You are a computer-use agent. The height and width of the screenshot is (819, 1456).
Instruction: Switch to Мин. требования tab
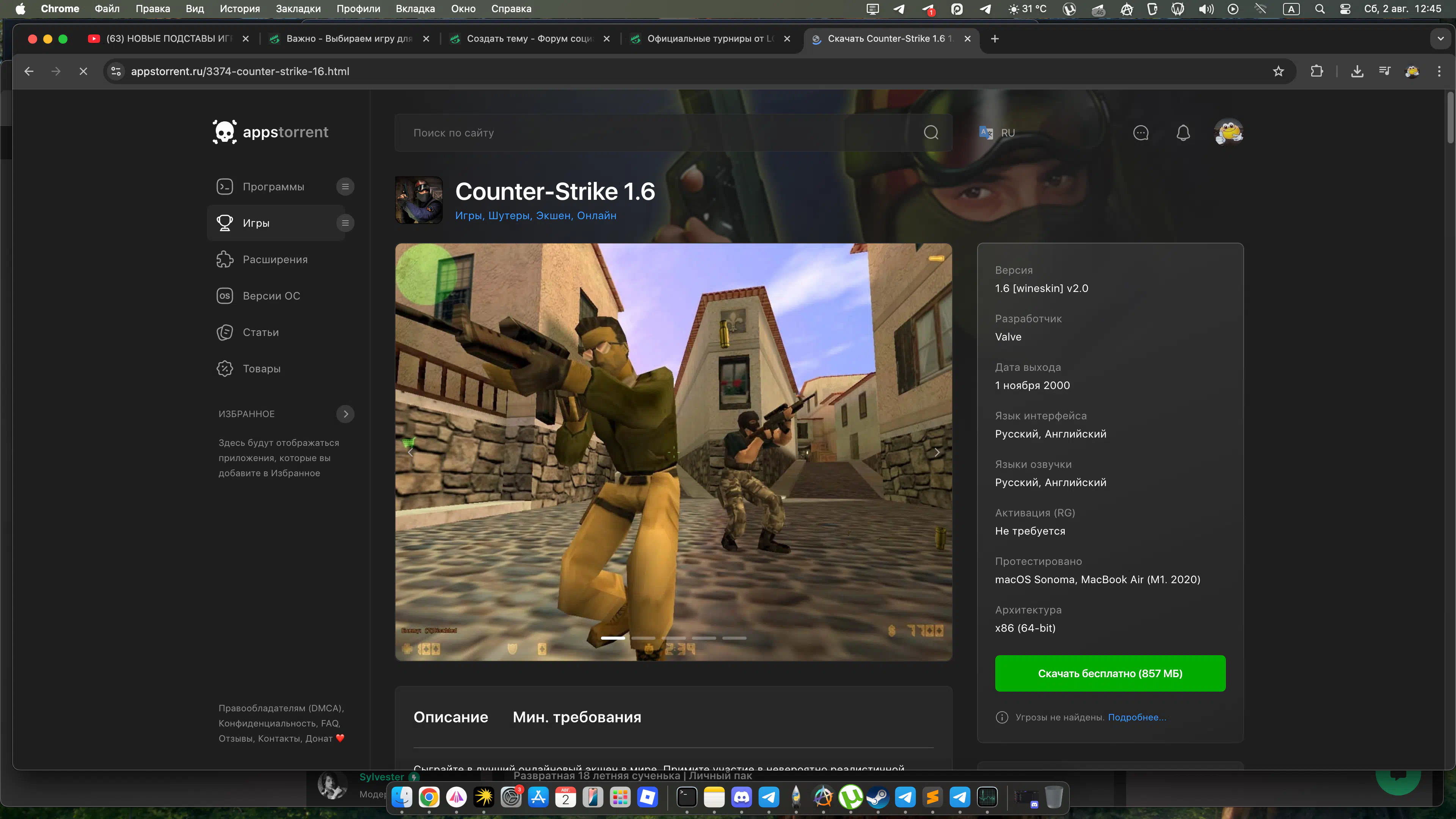click(576, 717)
